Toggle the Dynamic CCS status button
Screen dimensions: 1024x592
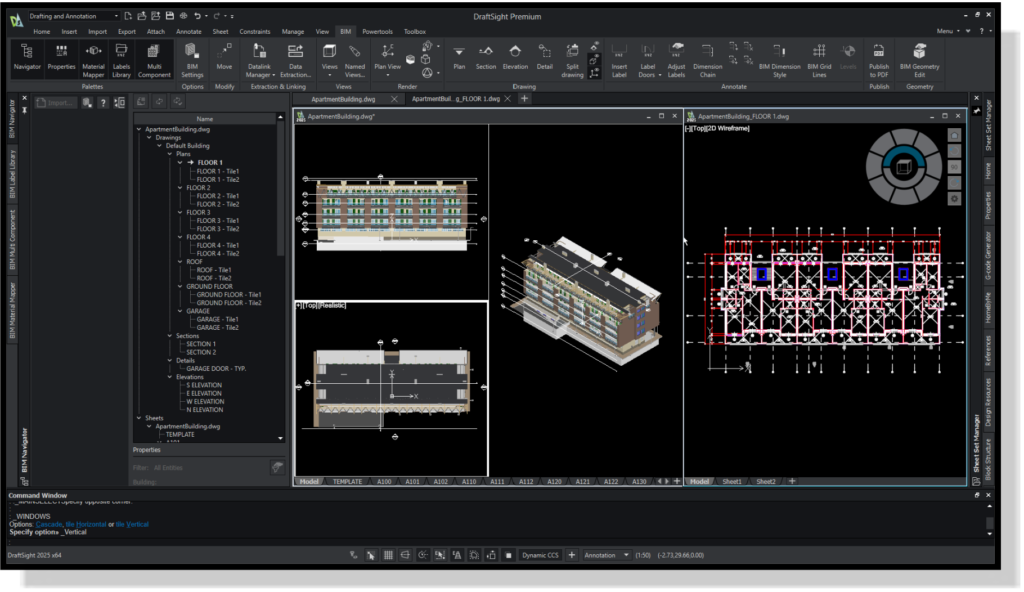point(541,554)
